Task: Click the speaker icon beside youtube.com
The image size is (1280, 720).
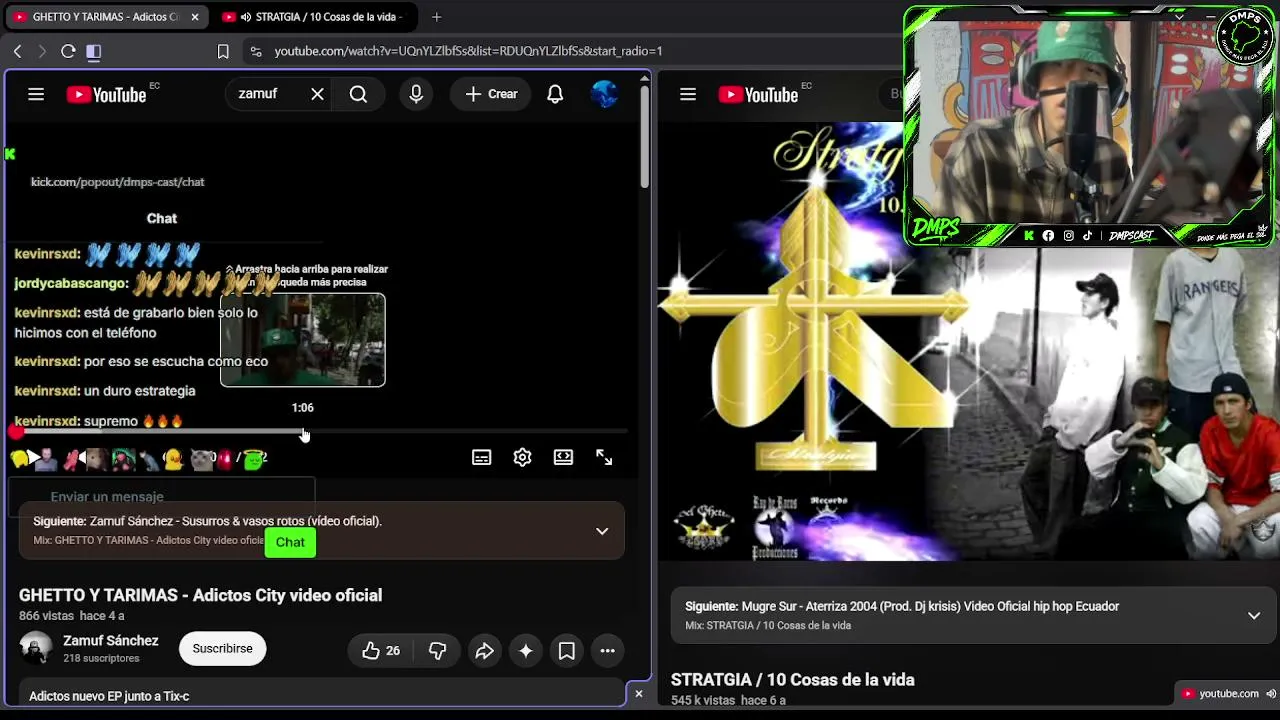Action: click(1270, 694)
